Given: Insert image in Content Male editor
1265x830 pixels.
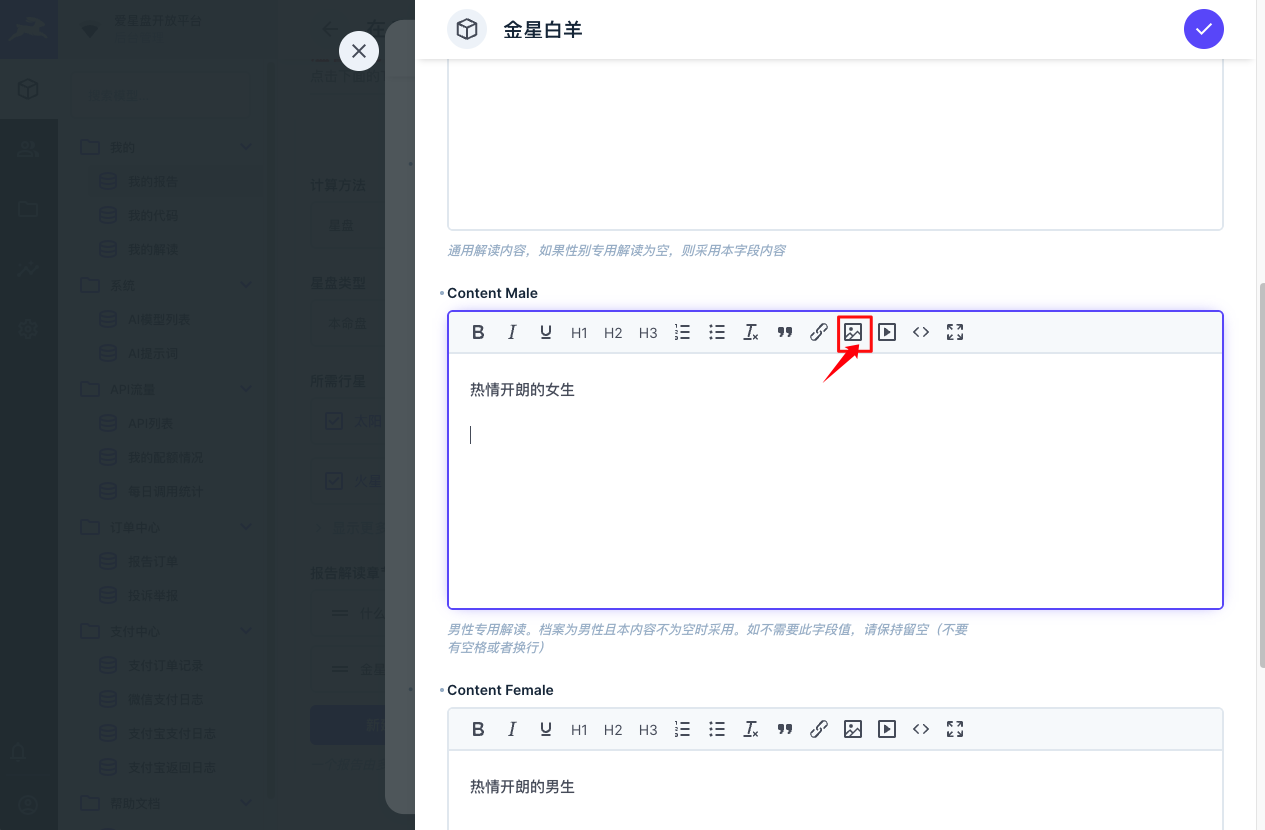Looking at the screenshot, I should 853,332.
